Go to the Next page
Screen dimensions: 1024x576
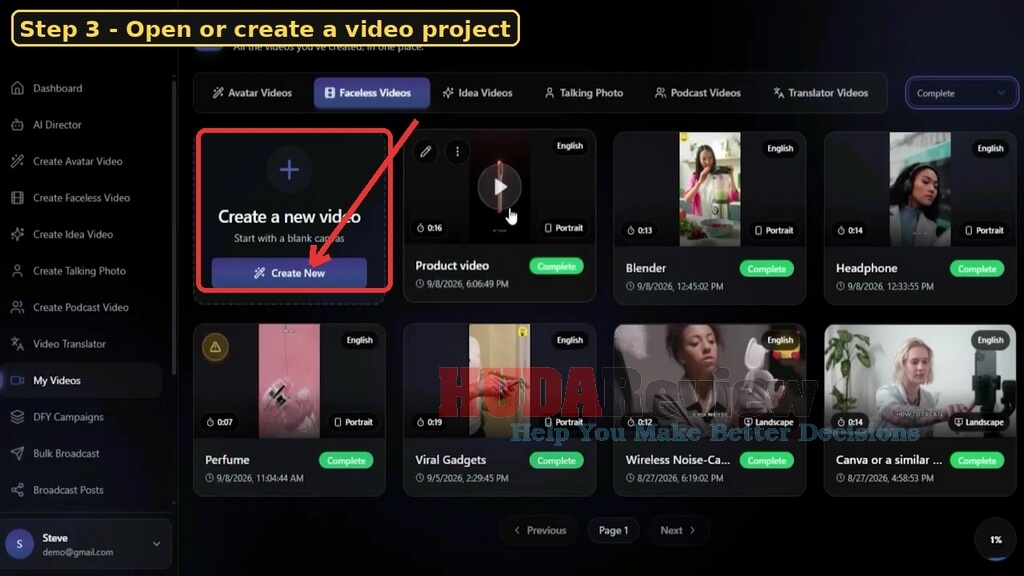(677, 530)
